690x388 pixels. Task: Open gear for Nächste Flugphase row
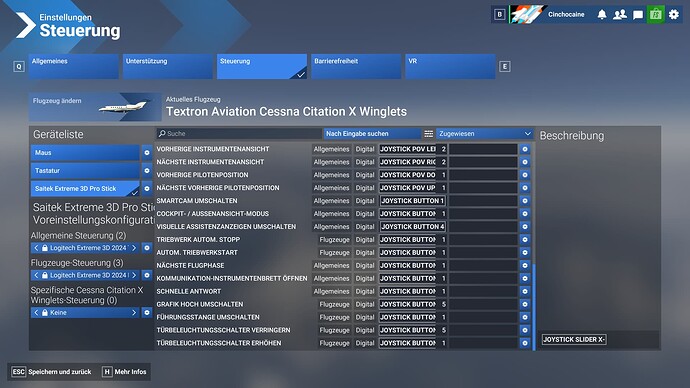pyautogui.click(x=525, y=265)
